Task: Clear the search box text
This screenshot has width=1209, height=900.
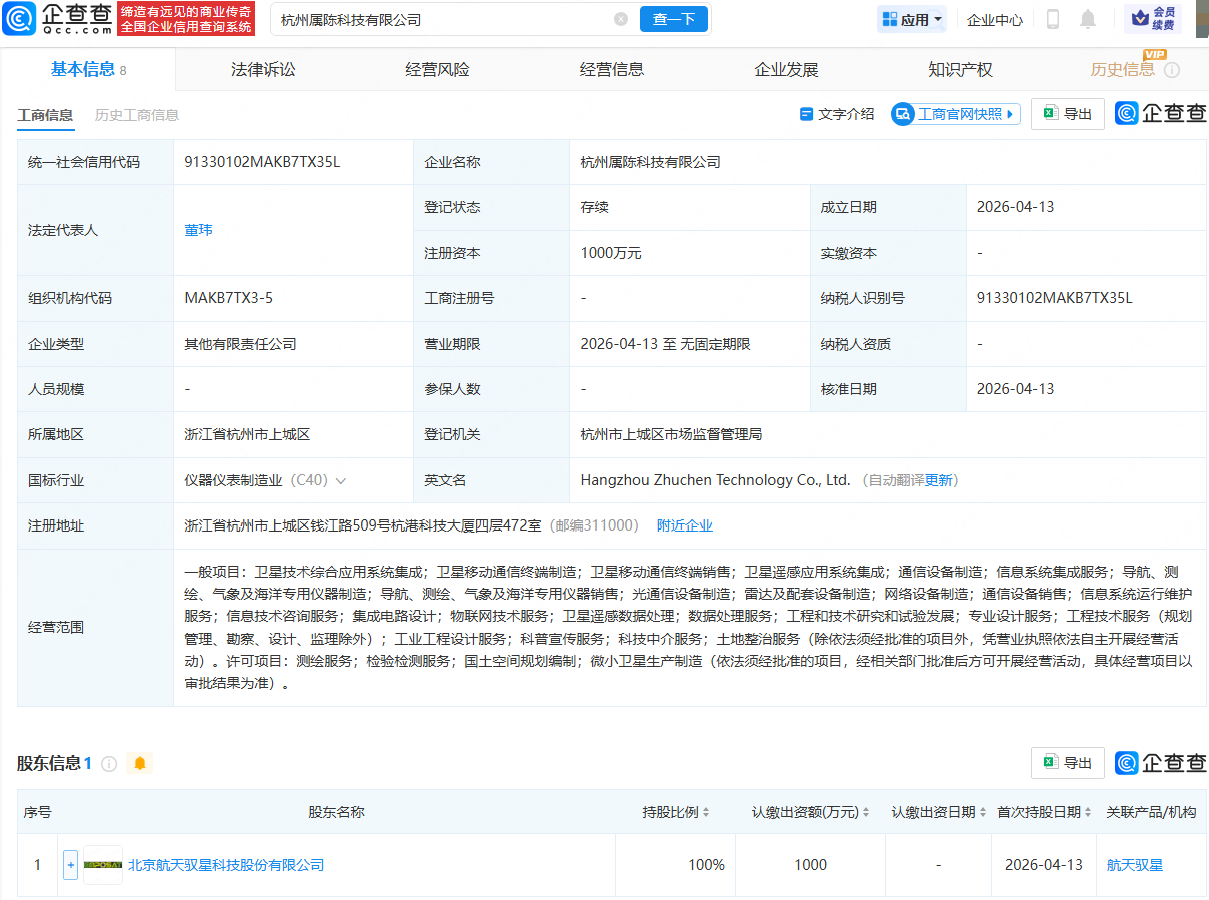Action: (621, 19)
